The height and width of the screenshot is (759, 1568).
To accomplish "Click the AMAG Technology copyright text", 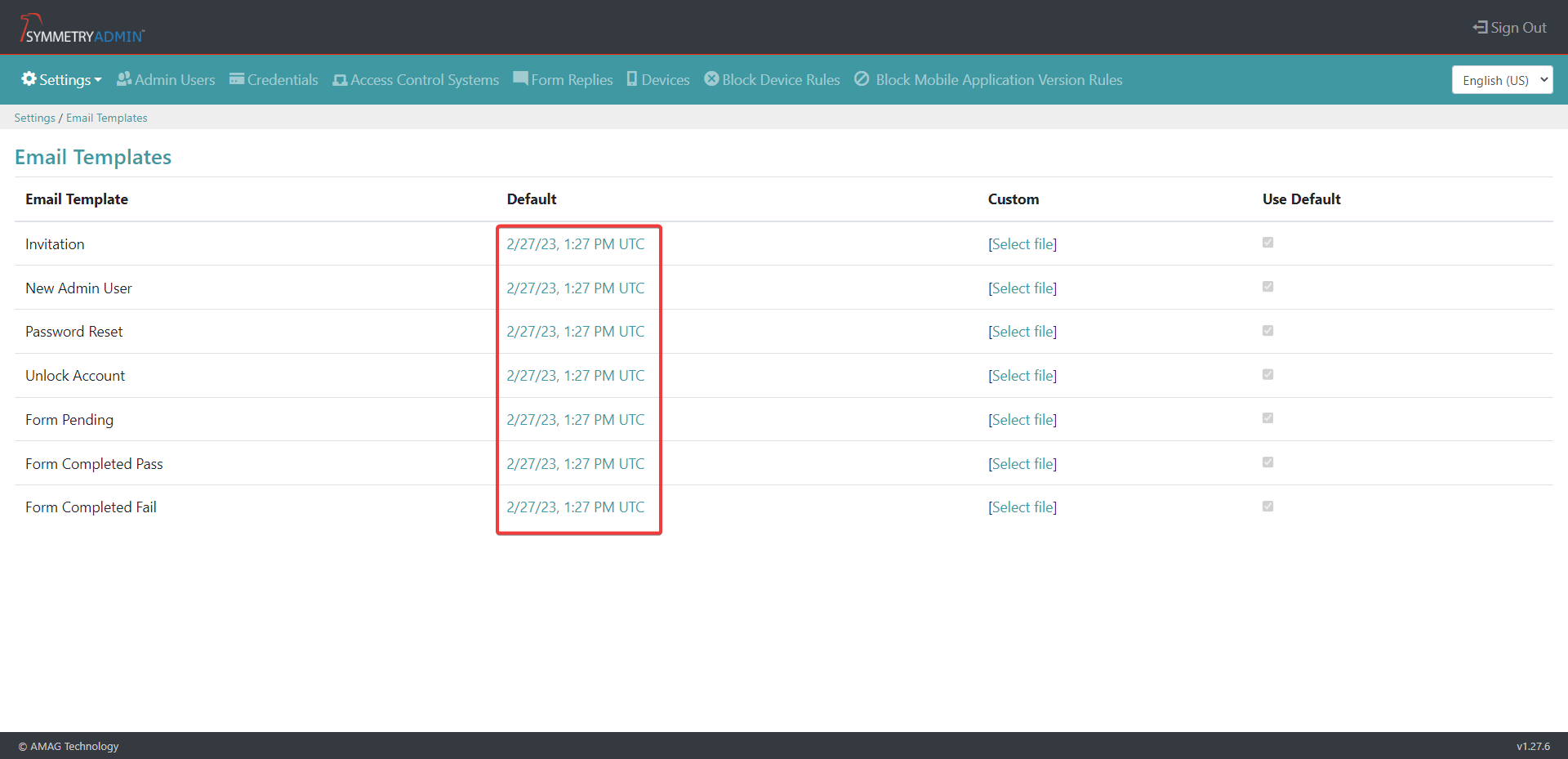I will [69, 746].
